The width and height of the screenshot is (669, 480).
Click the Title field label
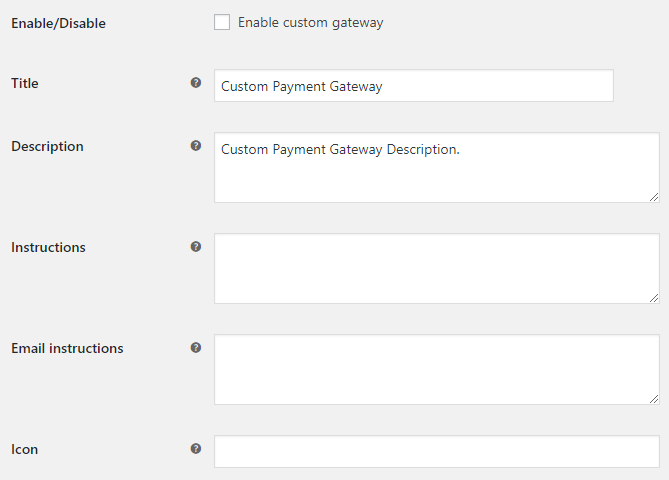point(25,83)
